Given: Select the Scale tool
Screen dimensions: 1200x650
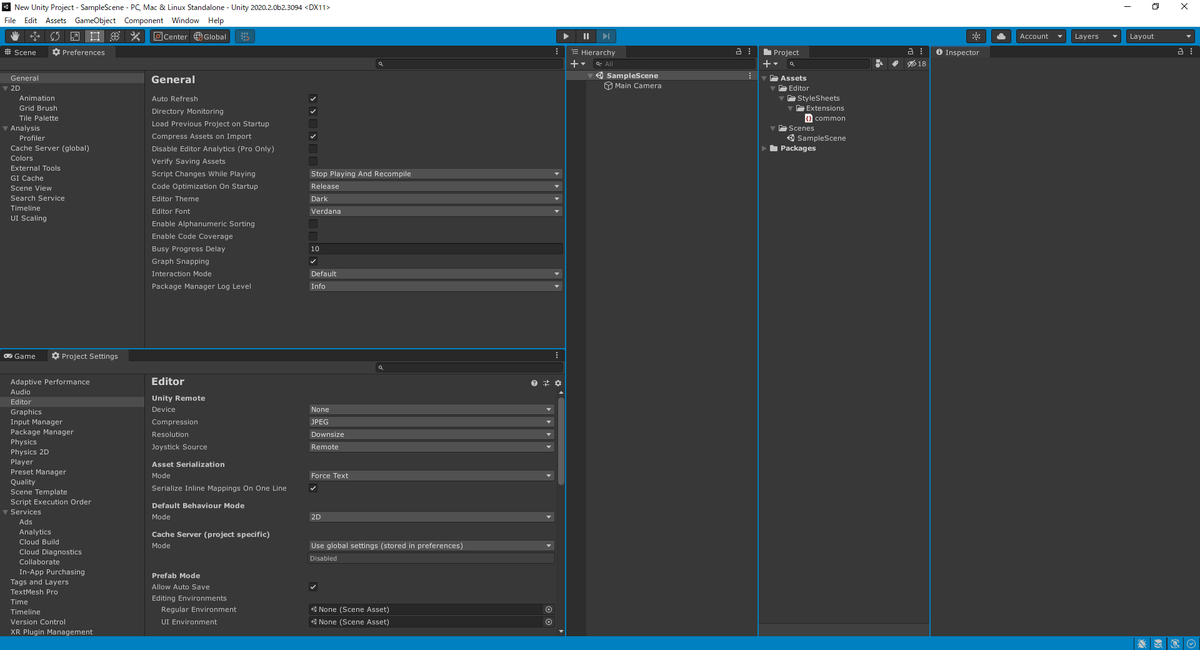Looking at the screenshot, I should coord(75,36).
